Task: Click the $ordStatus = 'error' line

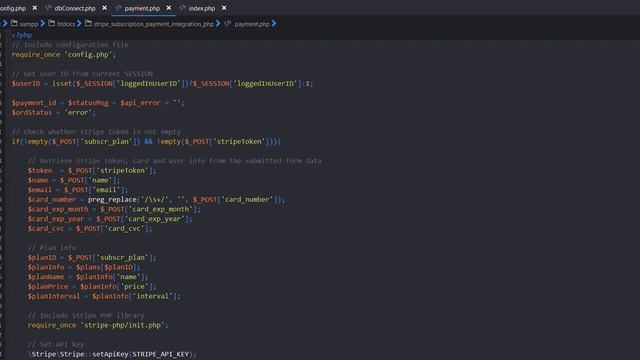Action: (x=53, y=113)
